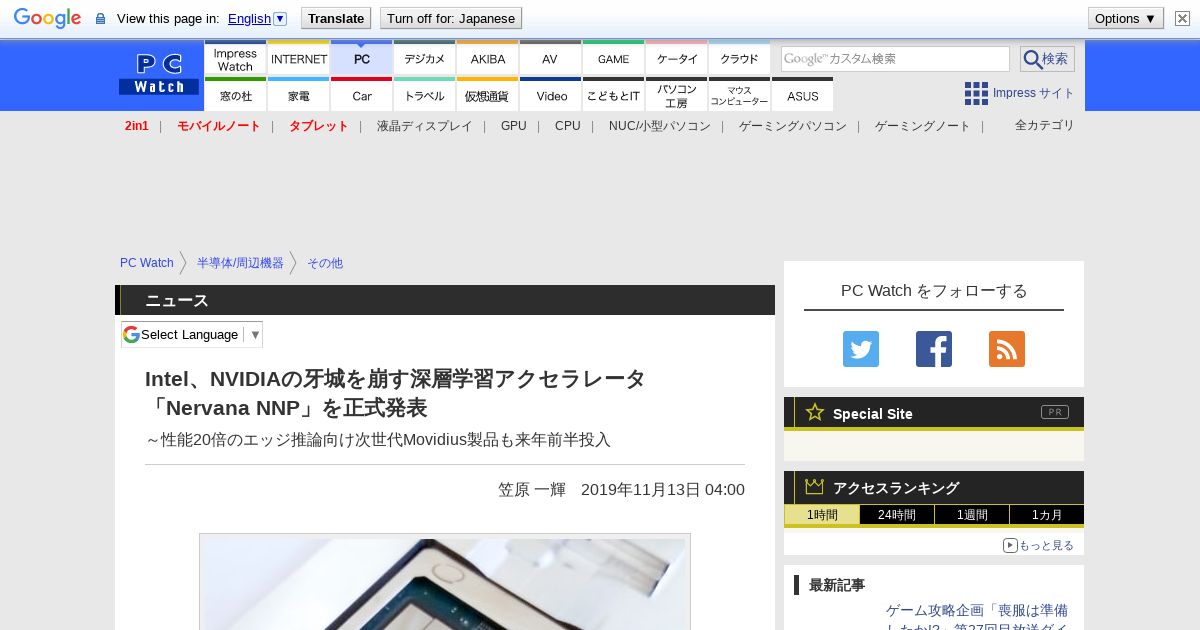
Task: Select the 1時間 ranking tab
Action: tap(822, 515)
